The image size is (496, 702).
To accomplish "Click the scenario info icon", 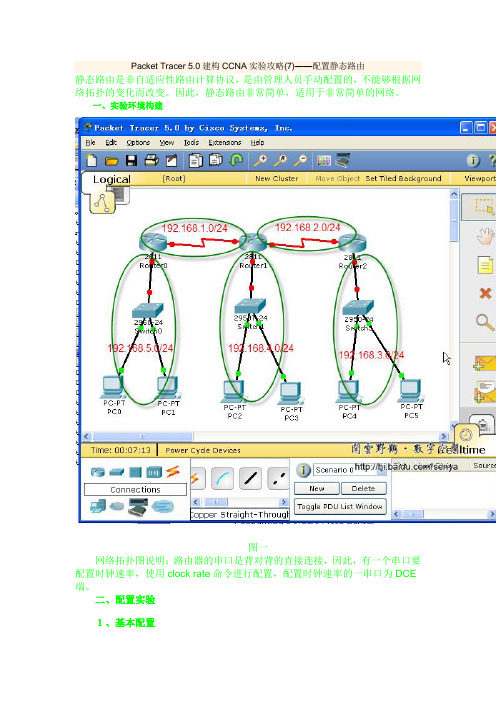I will [303, 470].
